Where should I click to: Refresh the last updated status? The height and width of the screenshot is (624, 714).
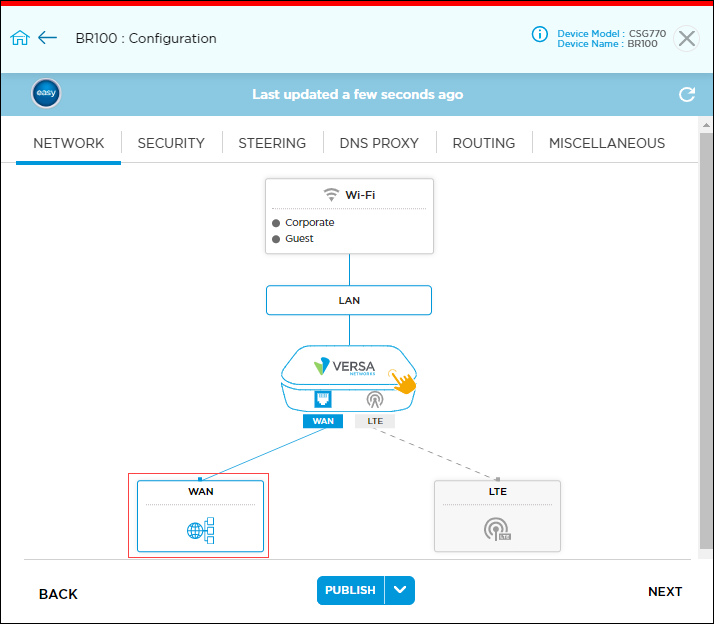687,94
